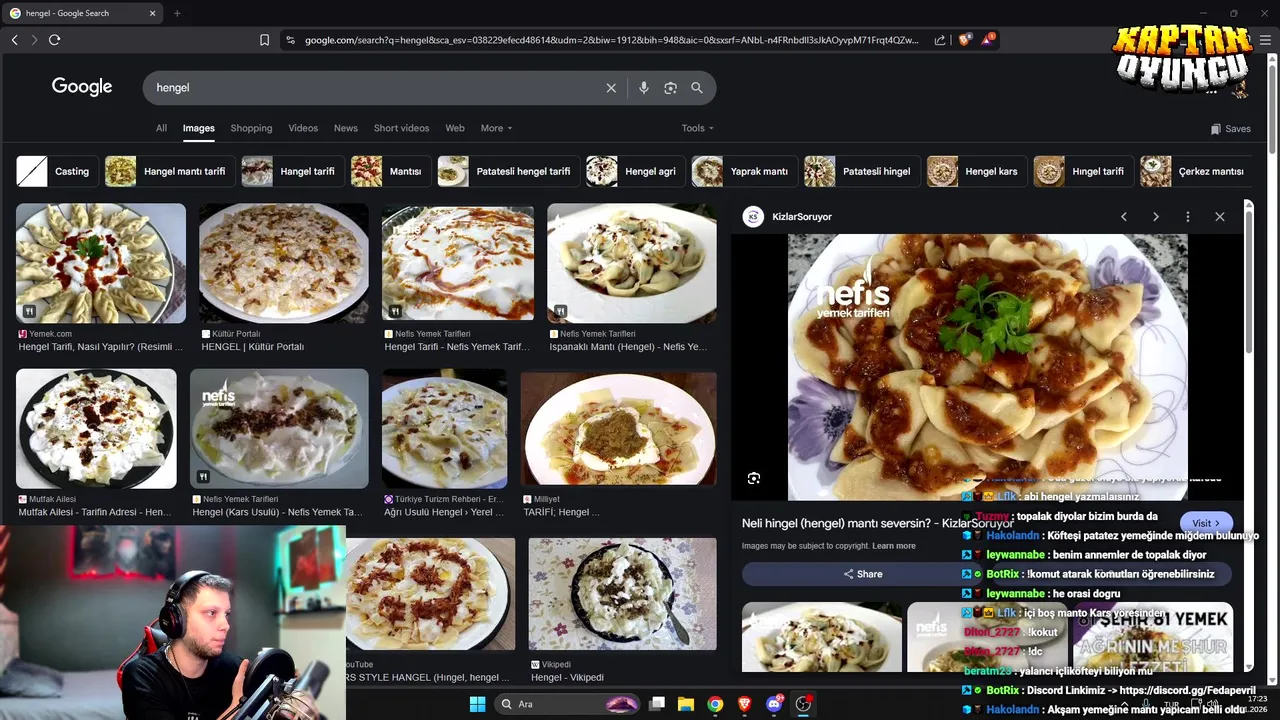
Task: Go back to the previous page
Action: [x=14, y=40]
